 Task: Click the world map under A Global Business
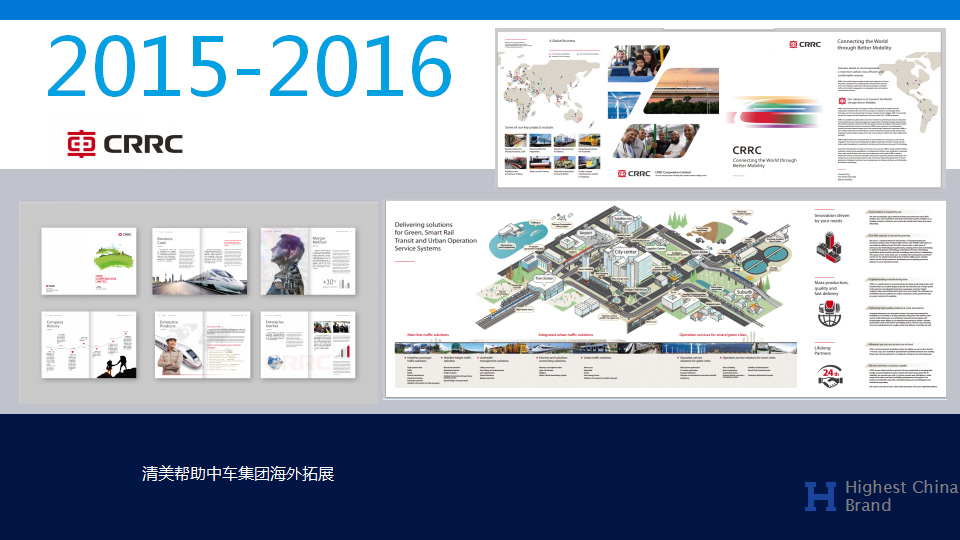550,85
